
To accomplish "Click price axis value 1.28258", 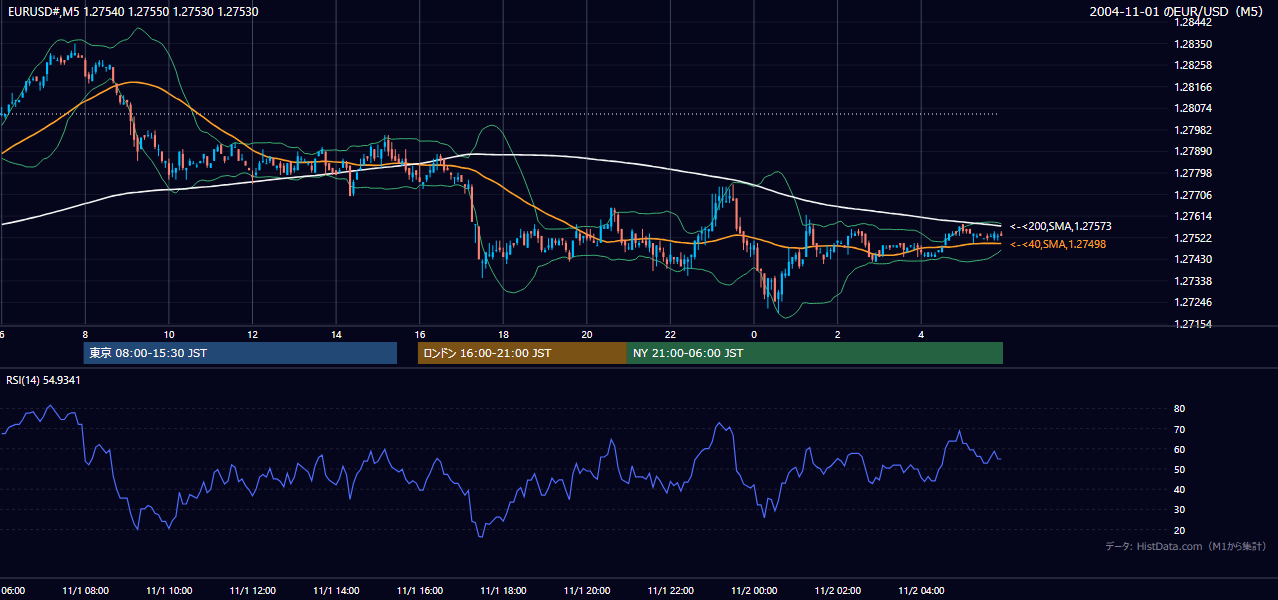I will pyautogui.click(x=1194, y=65).
